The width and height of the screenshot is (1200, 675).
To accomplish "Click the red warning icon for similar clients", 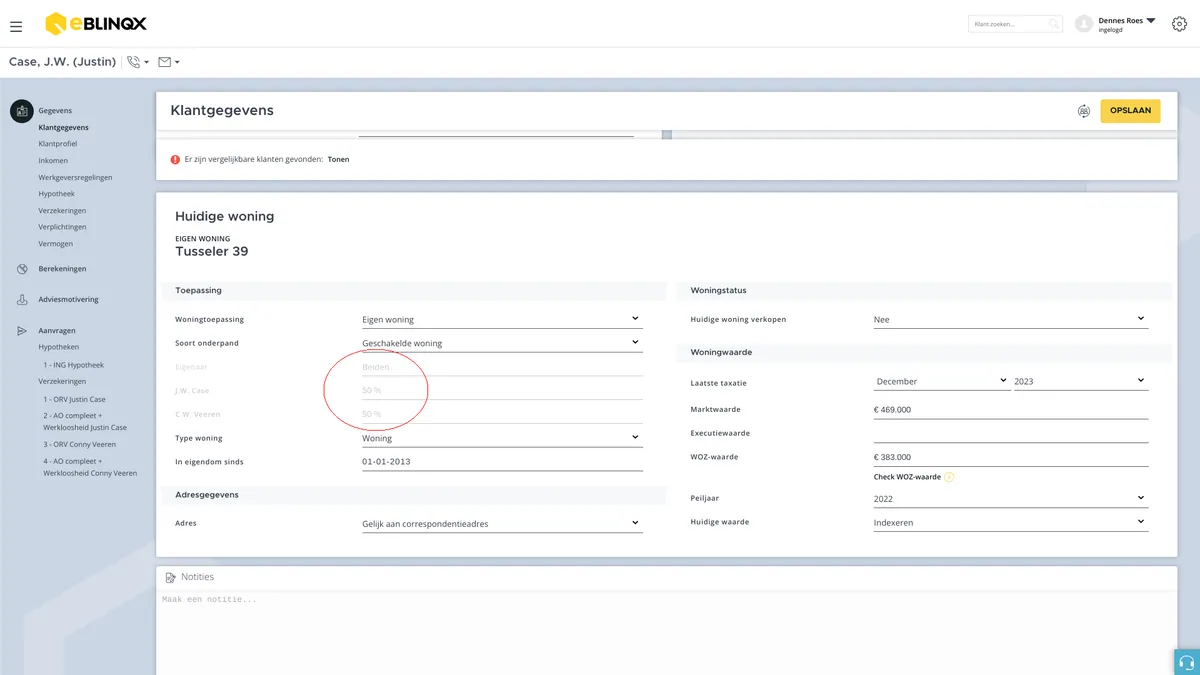I will tap(175, 159).
